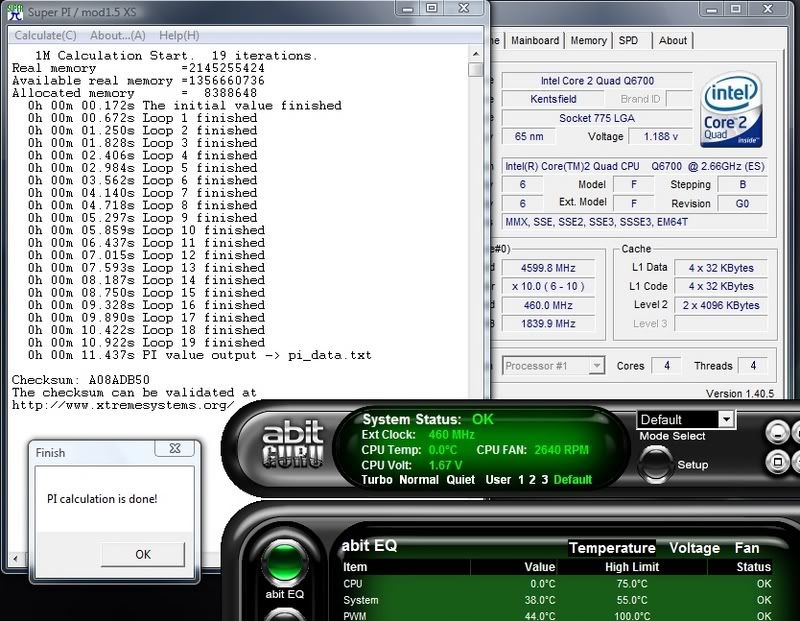Select the Temperature tab in abit EQ
Image resolution: width=800 pixels, height=621 pixels.
click(612, 548)
